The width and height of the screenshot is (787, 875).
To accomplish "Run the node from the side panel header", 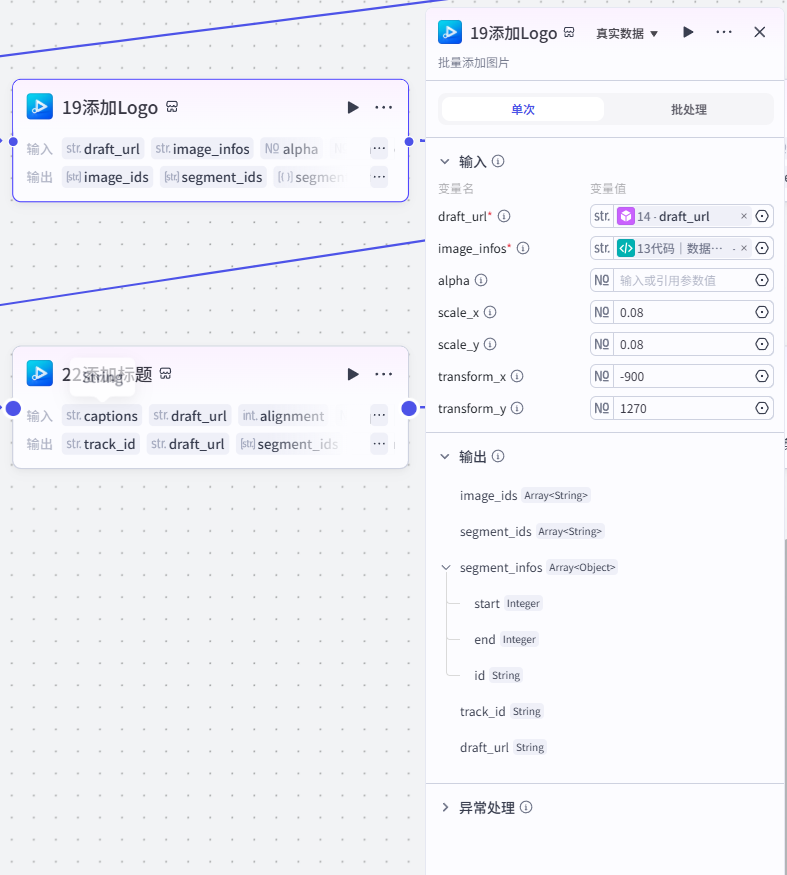I will pos(688,32).
